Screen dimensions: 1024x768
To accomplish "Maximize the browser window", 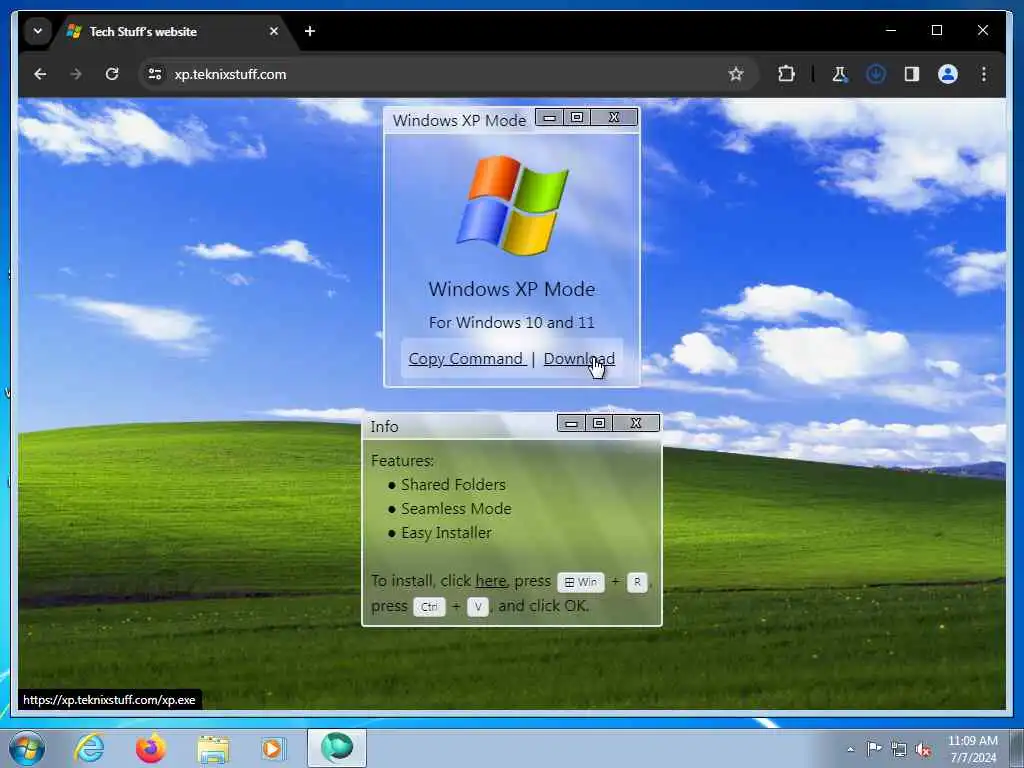I will 936,31.
